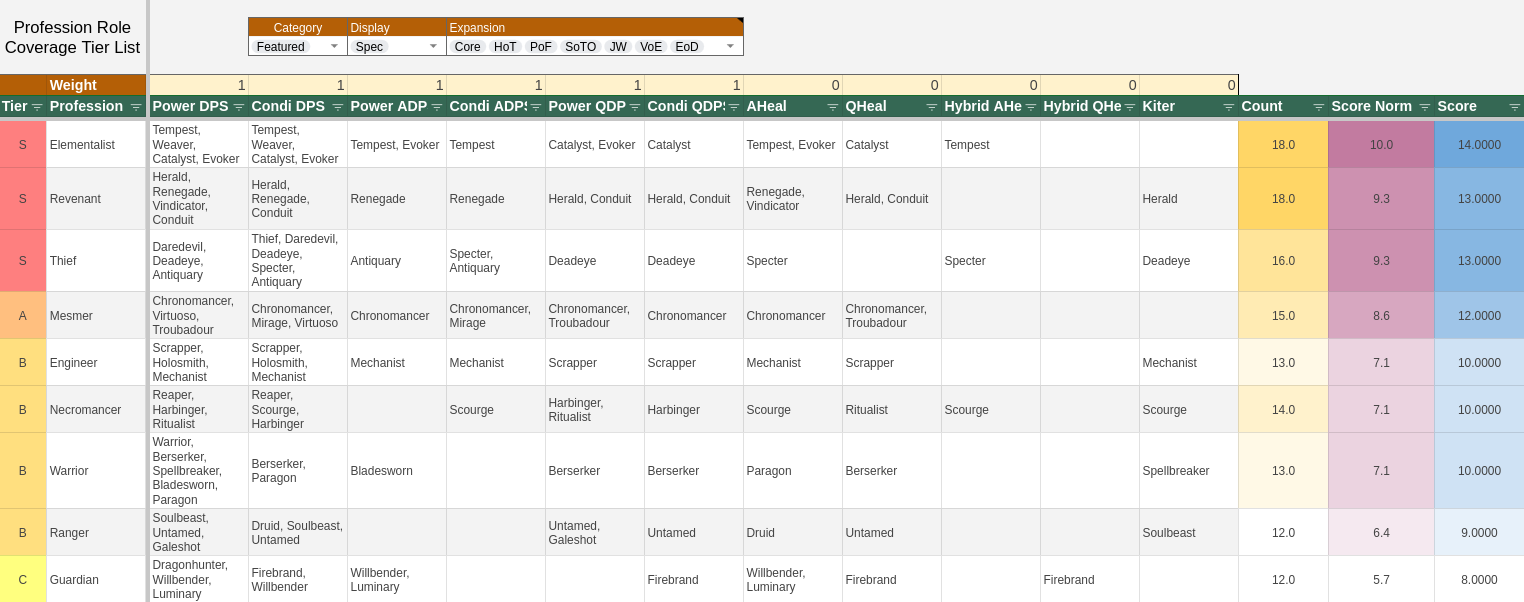Edit the Kiter weight value
The height and width of the screenshot is (602, 1524).
[x=1189, y=85]
